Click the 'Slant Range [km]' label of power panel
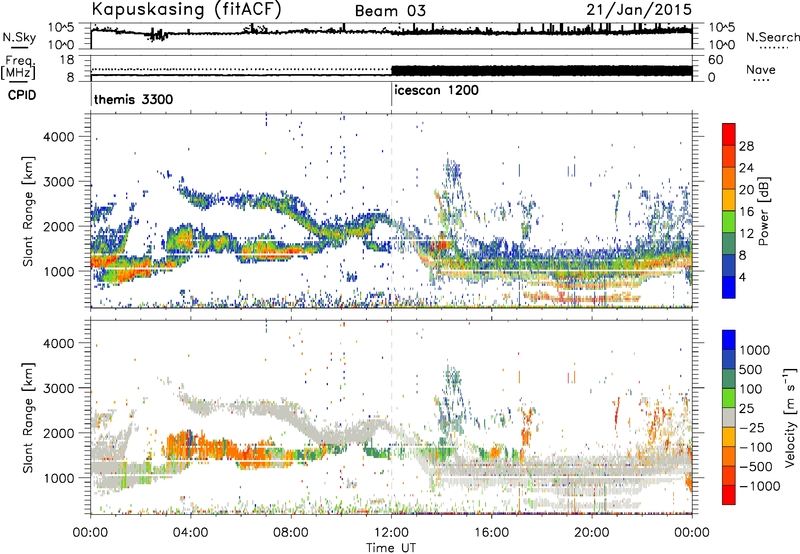Image resolution: width=800 pixels, height=554 pixels. click(28, 211)
